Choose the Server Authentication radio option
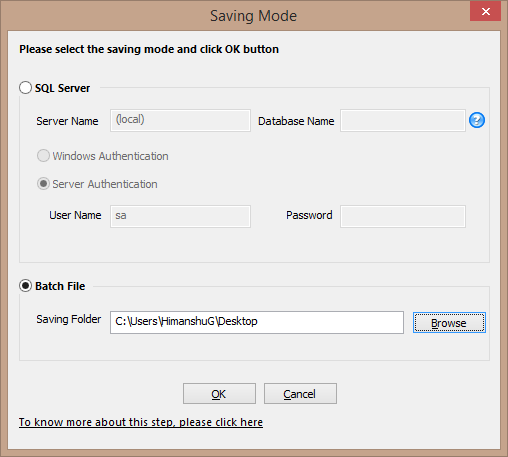Screen dimensions: 508x457 (x=43, y=184)
